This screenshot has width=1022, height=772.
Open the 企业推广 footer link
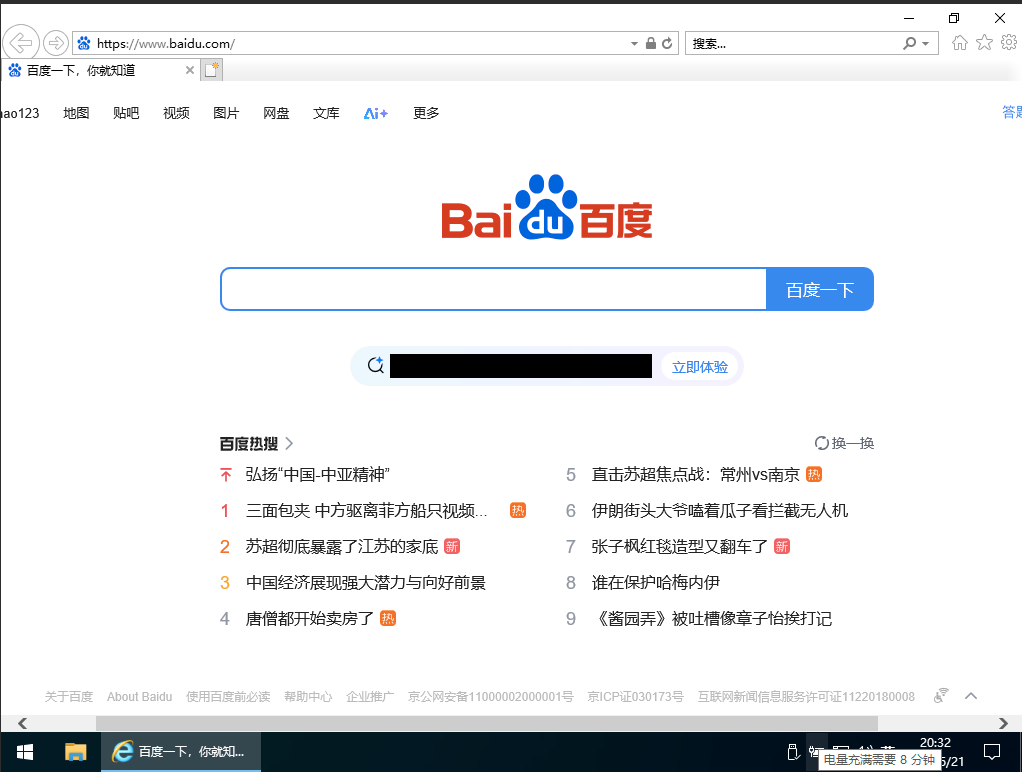pos(370,696)
